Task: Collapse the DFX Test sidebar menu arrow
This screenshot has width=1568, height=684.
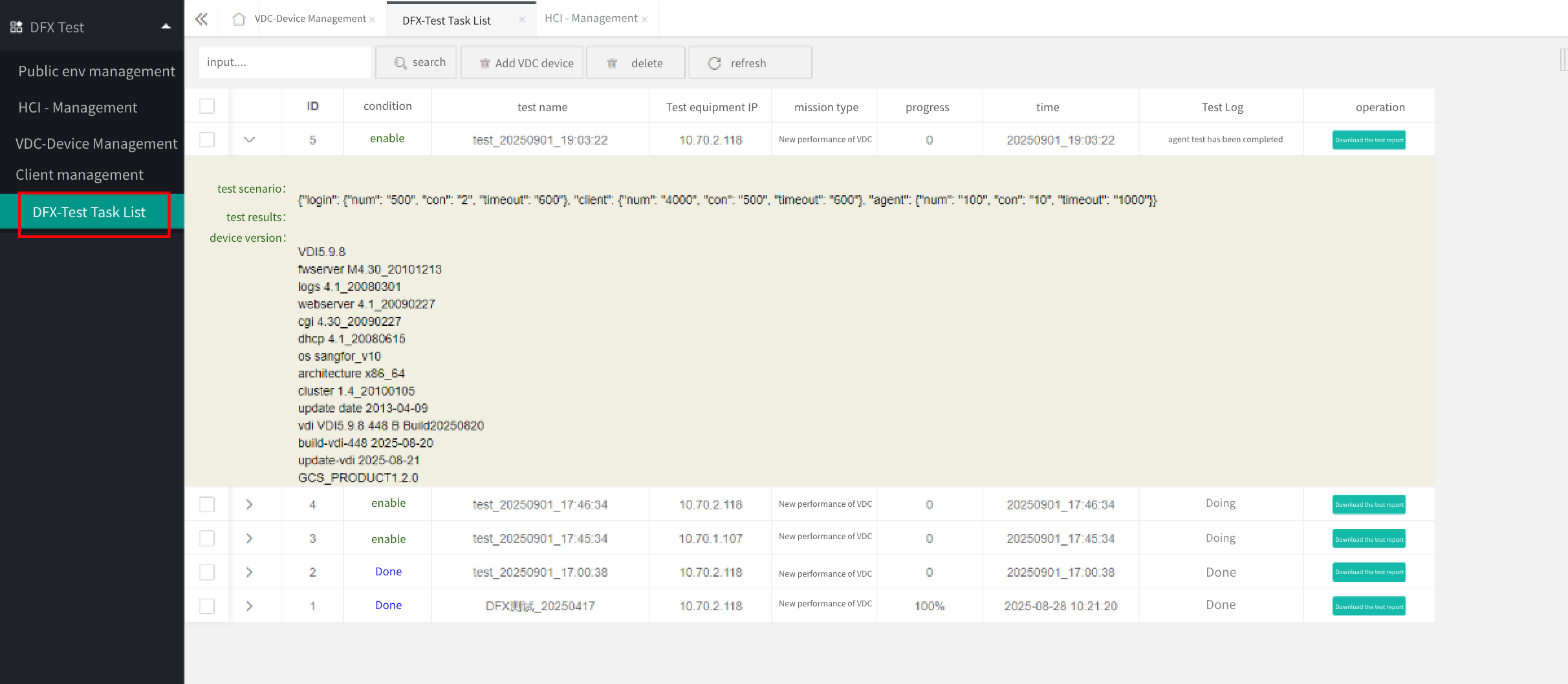Action: point(166,27)
